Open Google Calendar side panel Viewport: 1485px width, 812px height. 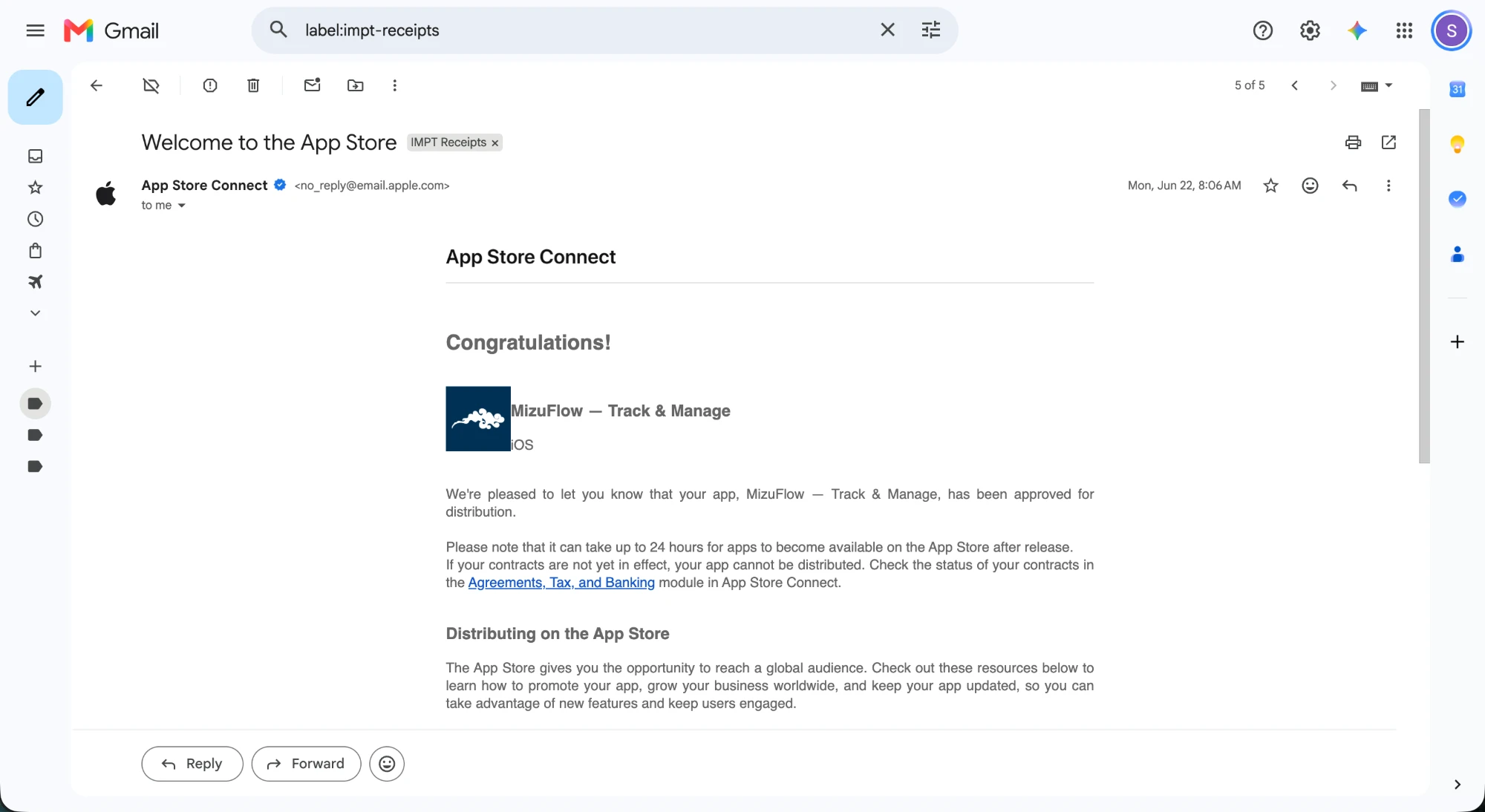pyautogui.click(x=1457, y=89)
